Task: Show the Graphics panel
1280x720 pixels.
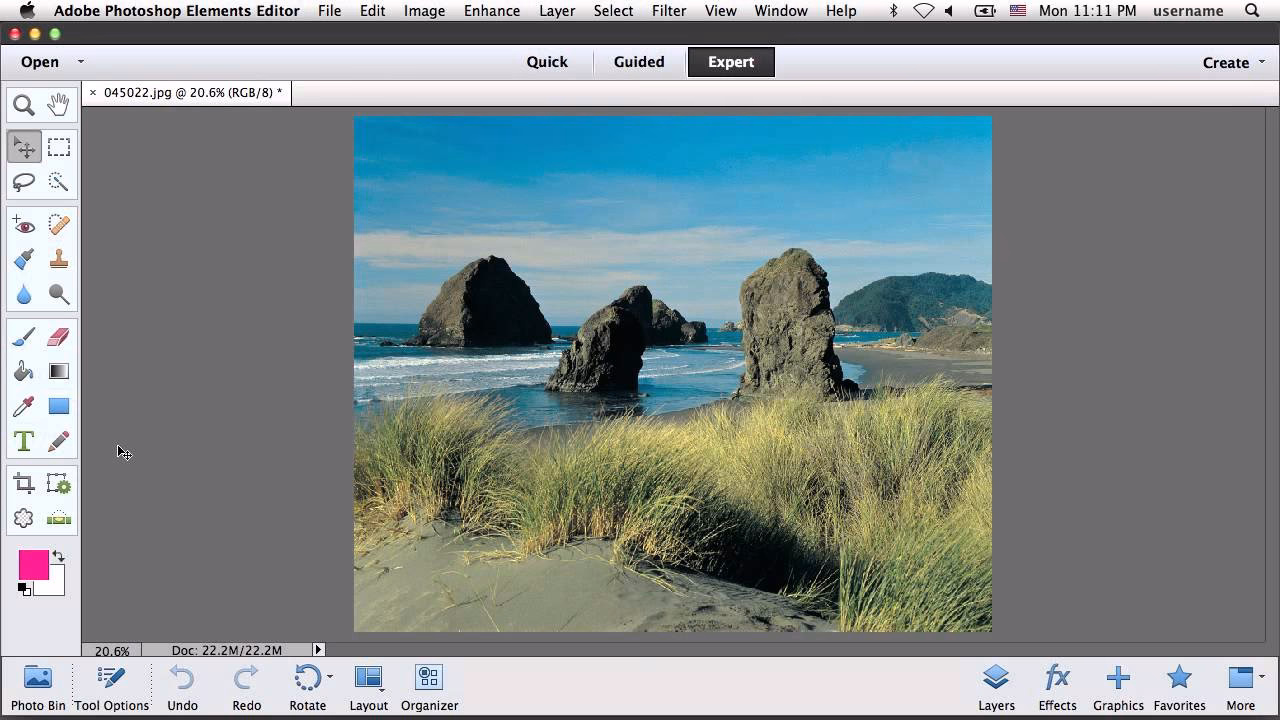Action: pyautogui.click(x=1118, y=687)
